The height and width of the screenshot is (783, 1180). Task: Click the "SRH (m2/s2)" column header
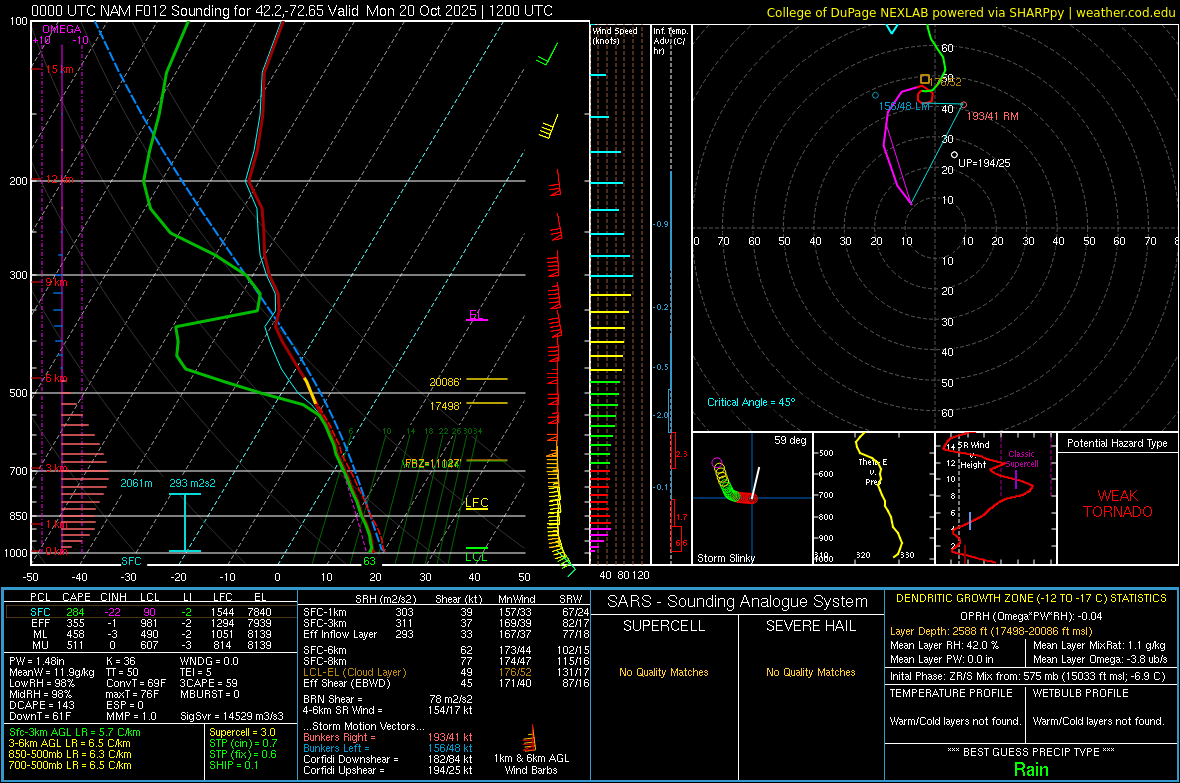coord(387,599)
